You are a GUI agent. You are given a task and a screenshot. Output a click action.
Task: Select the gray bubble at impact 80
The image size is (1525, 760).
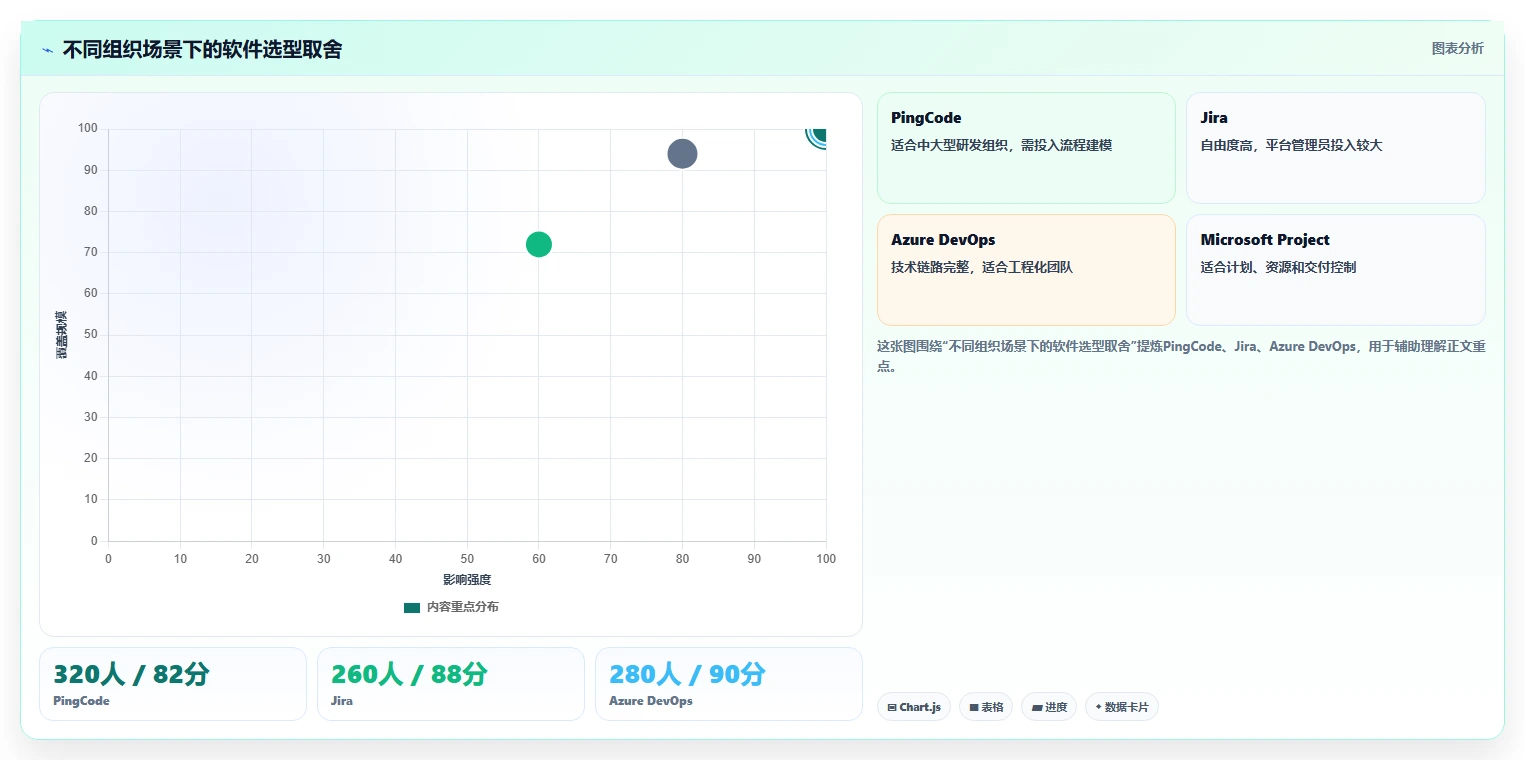[682, 154]
